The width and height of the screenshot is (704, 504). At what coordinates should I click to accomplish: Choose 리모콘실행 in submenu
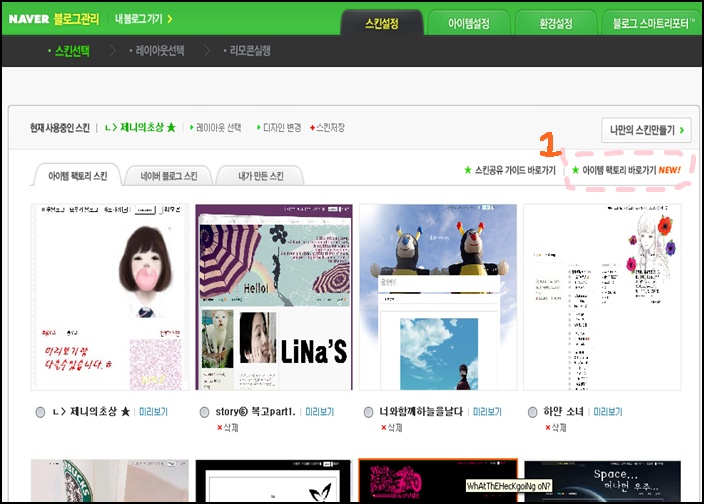(250, 51)
